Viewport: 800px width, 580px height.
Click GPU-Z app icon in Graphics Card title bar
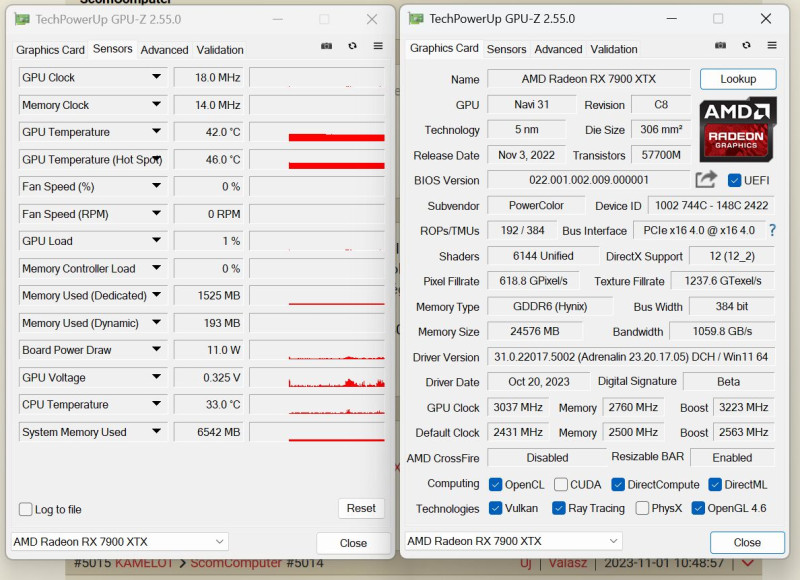[x=416, y=18]
